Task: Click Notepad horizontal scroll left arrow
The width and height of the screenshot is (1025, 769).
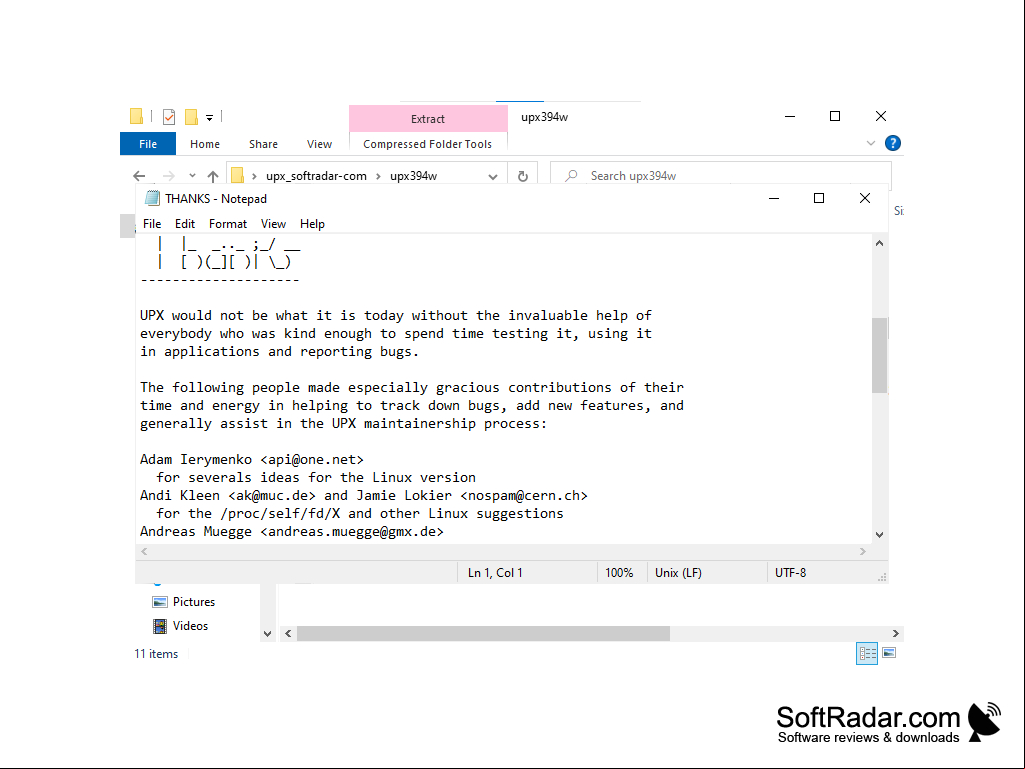Action: click(x=144, y=552)
